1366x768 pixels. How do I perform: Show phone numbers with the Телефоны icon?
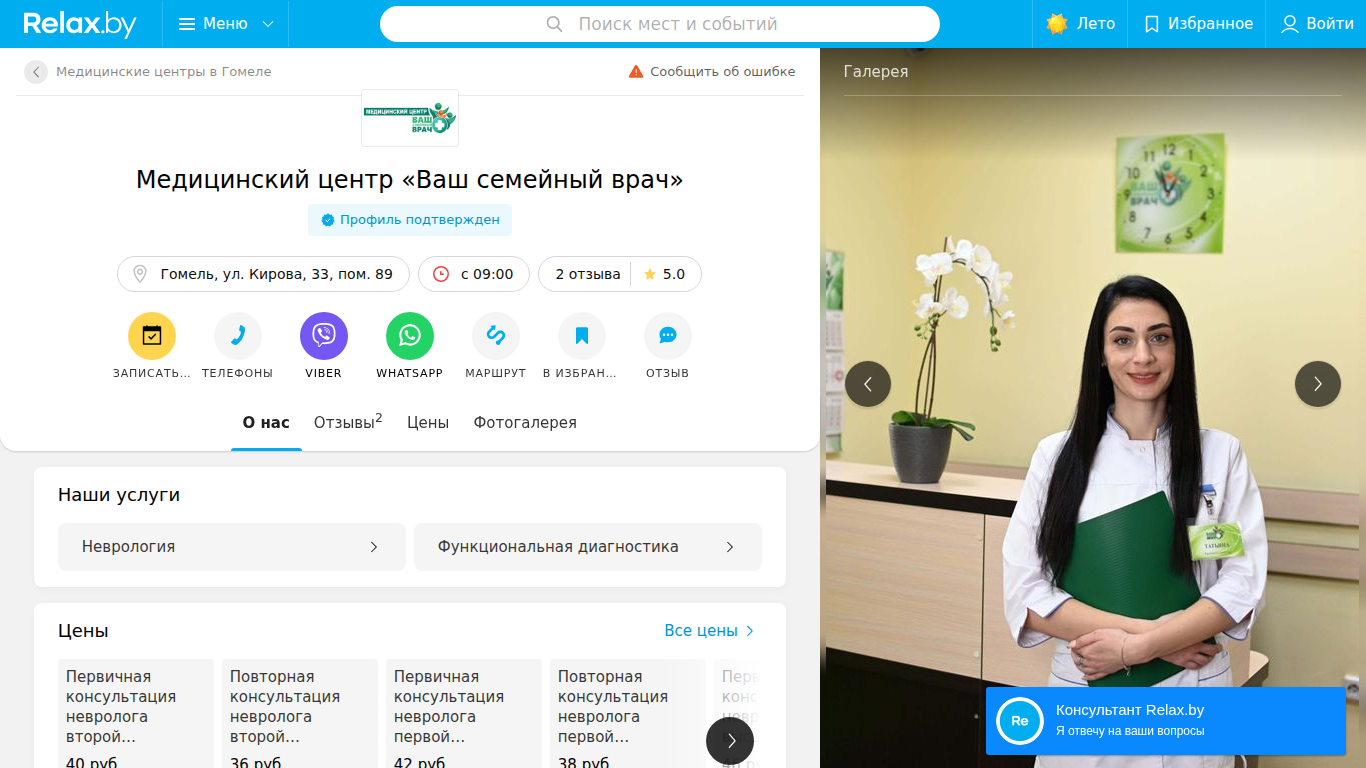click(x=238, y=336)
